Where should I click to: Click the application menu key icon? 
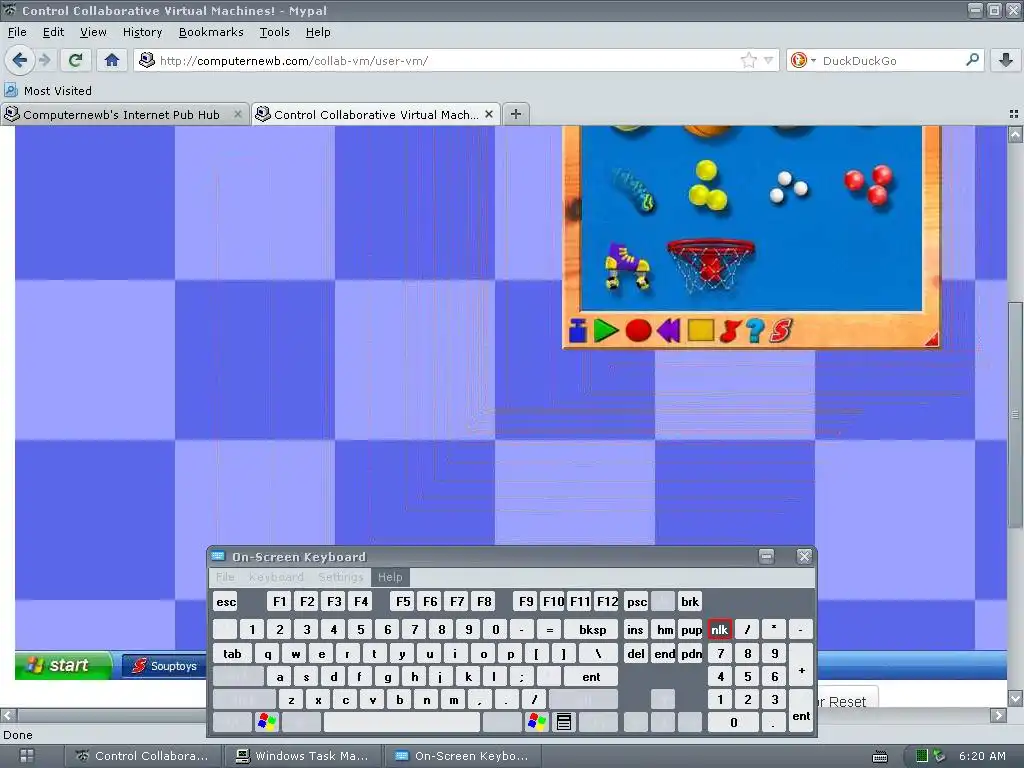[x=564, y=722]
